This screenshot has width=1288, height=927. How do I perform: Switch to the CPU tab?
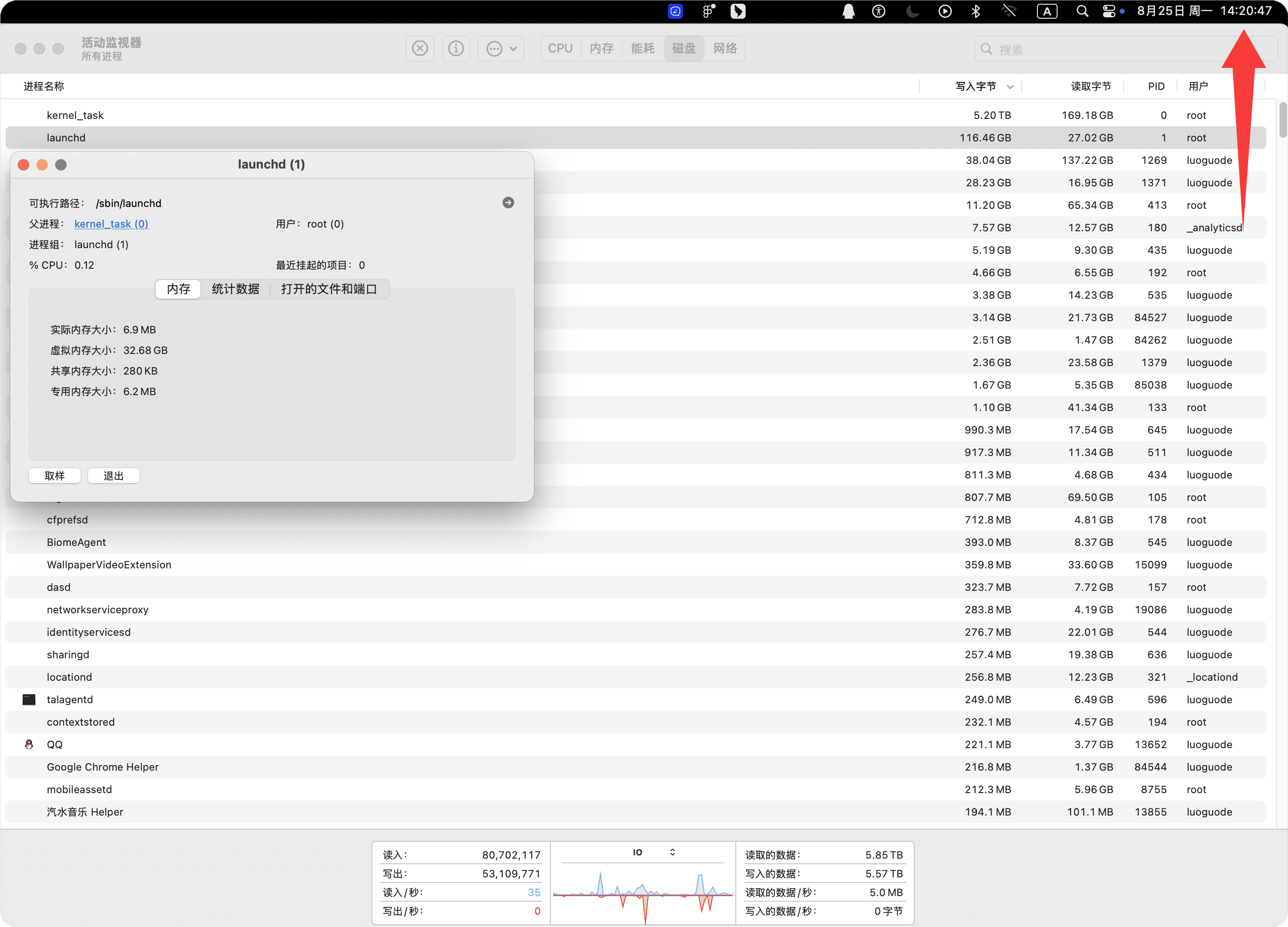[560, 49]
